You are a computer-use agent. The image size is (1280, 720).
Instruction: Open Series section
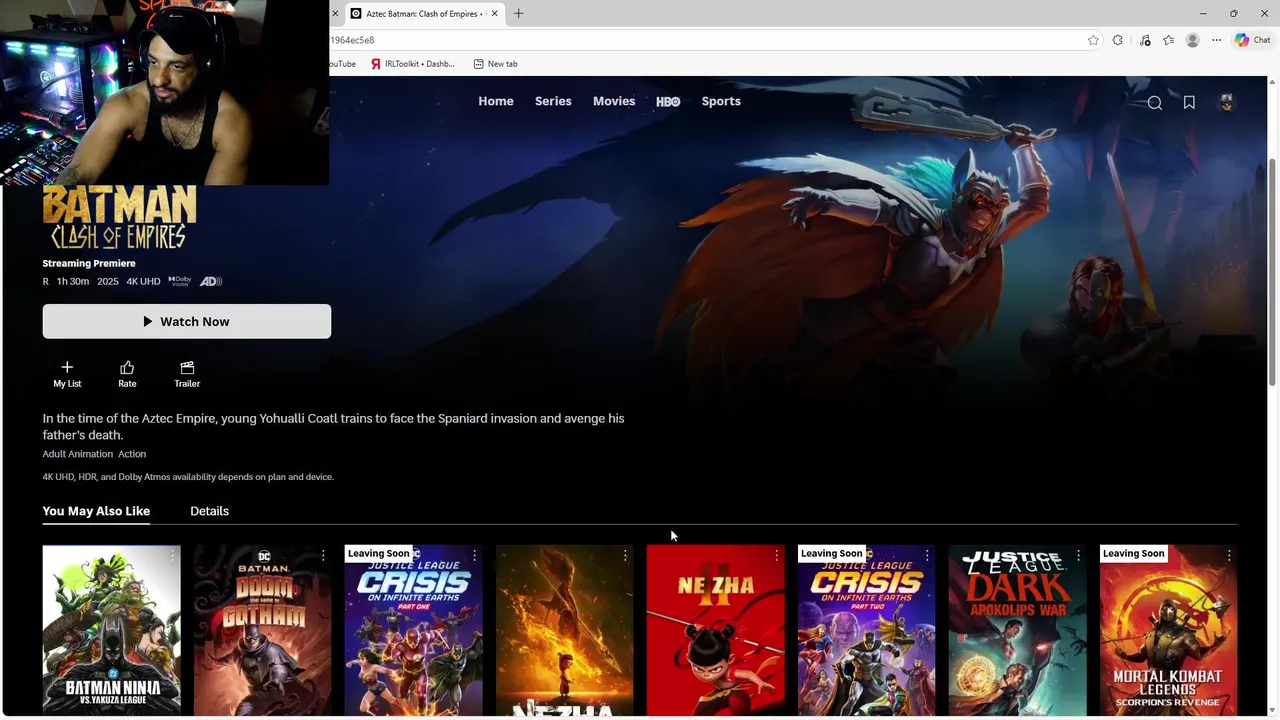click(x=553, y=101)
